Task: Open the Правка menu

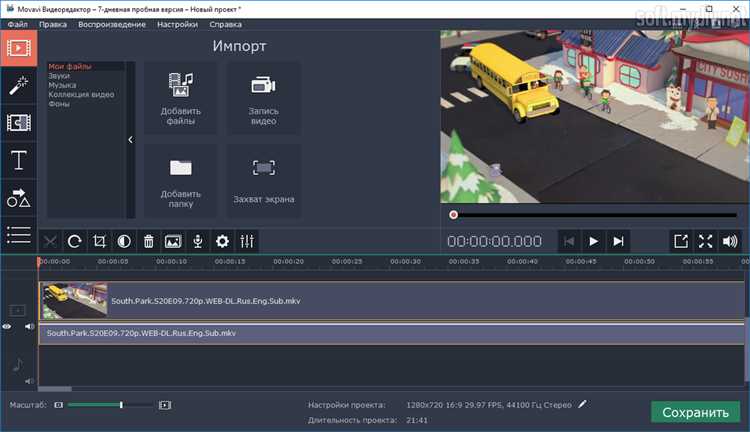Action: [x=53, y=24]
